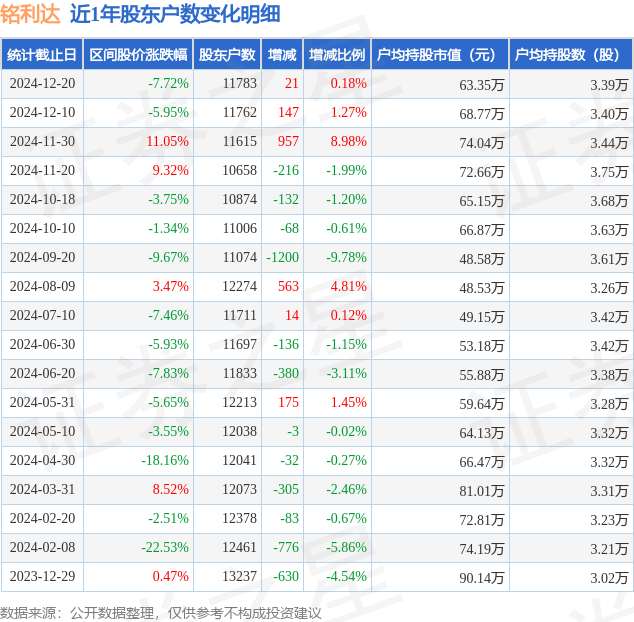The height and width of the screenshot is (622, 634).
Task: Click the change value 563
Action: [x=288, y=286]
